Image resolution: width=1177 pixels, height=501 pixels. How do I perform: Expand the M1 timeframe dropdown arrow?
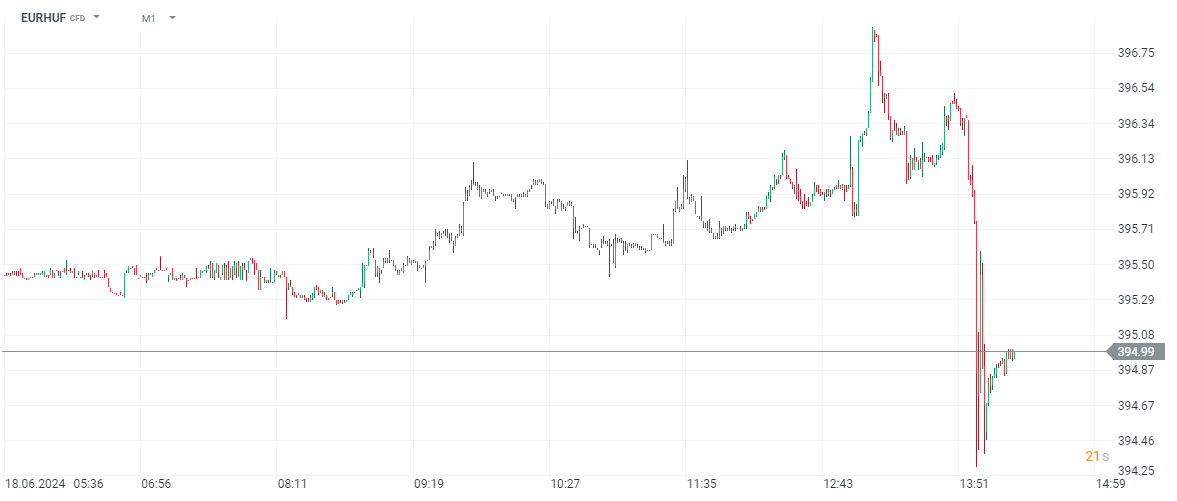(172, 17)
